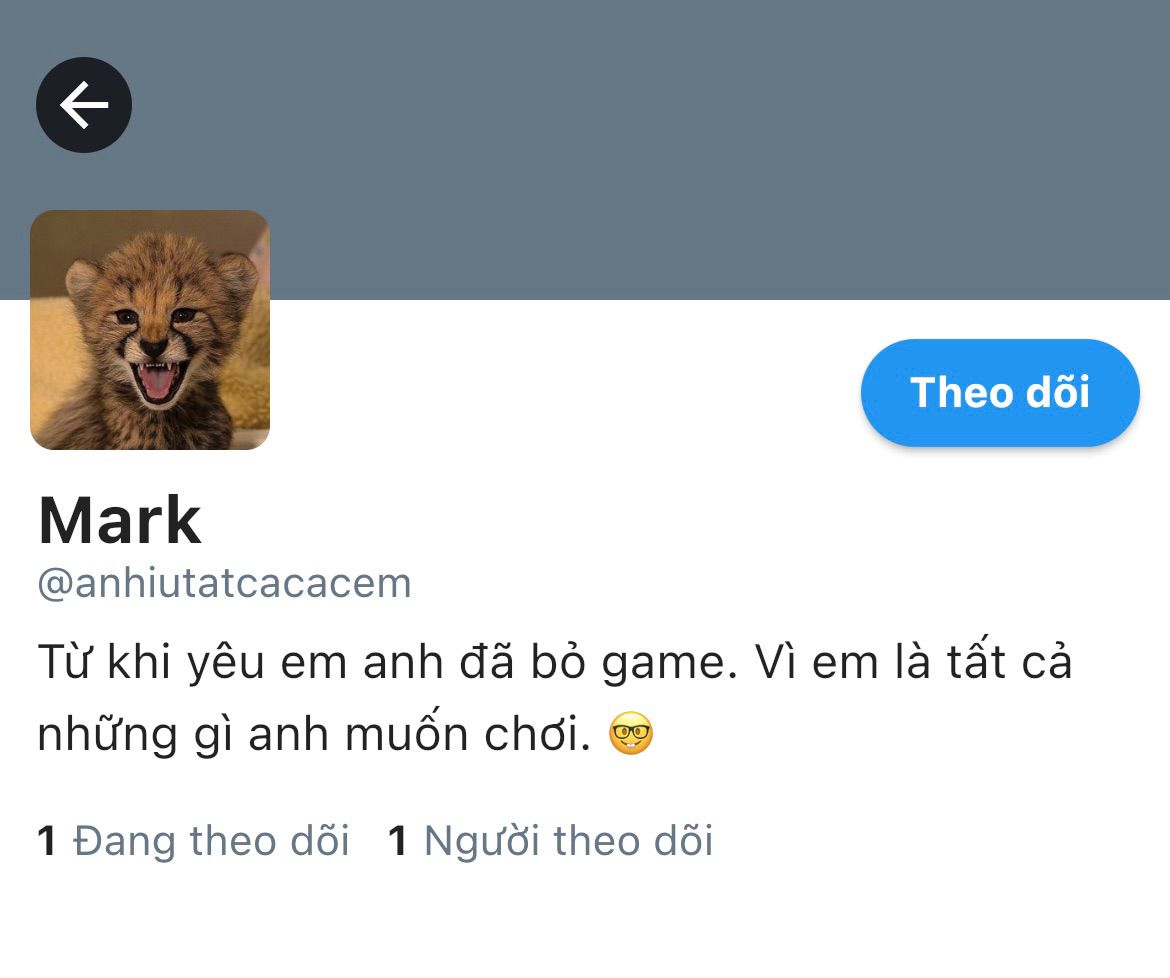Select the display name Mark
The height and width of the screenshot is (978, 1170).
[x=119, y=521]
